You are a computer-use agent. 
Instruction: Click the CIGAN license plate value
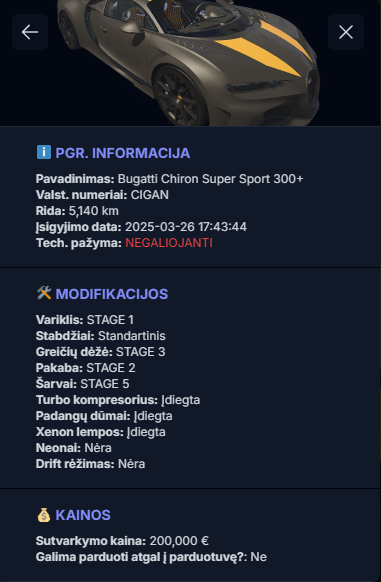tap(150, 195)
